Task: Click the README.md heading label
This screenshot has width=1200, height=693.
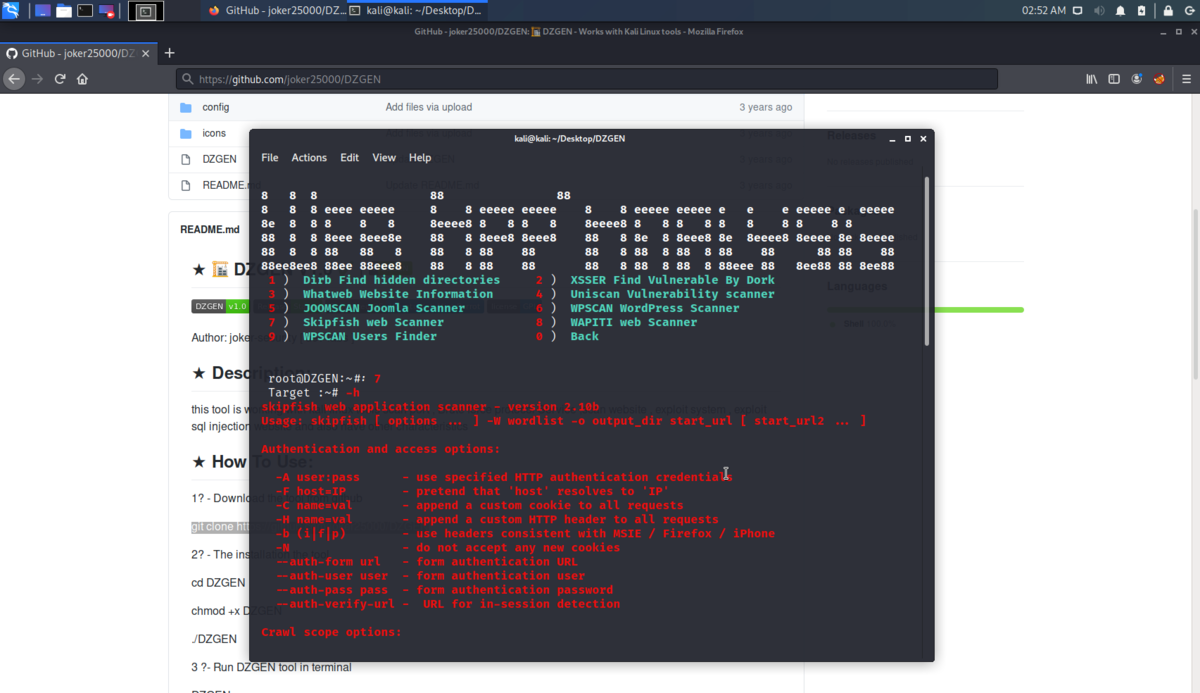Action: [210, 229]
